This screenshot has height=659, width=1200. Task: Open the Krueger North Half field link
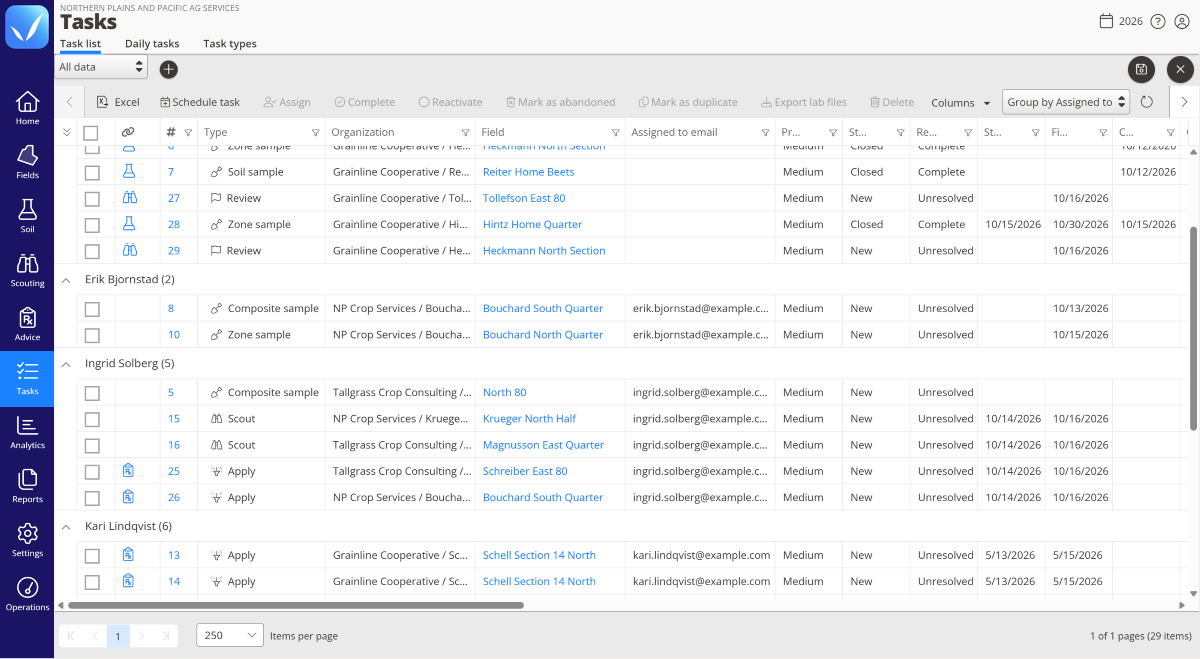pyautogui.click(x=530, y=419)
